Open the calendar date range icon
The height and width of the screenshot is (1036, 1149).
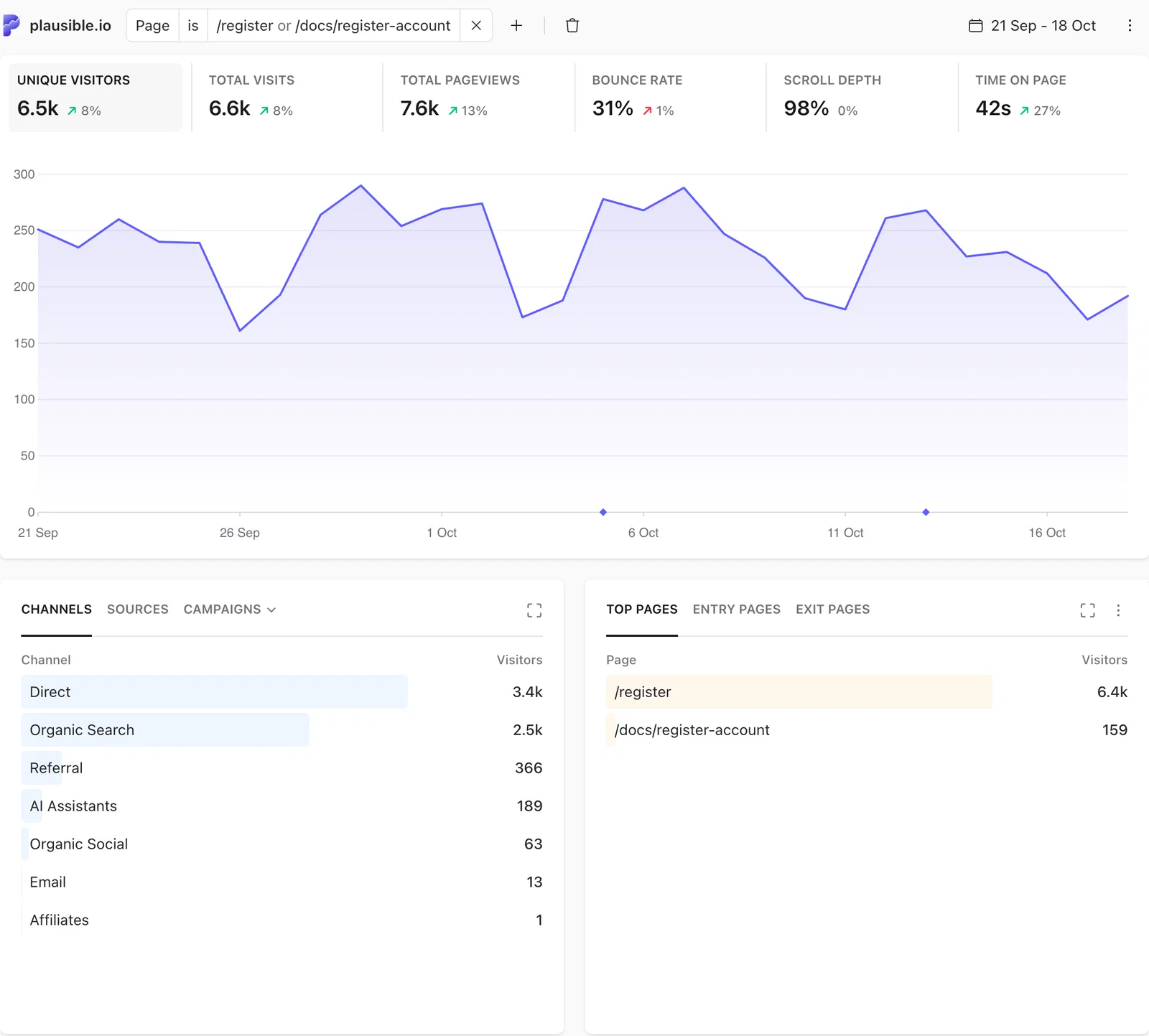[x=975, y=26]
